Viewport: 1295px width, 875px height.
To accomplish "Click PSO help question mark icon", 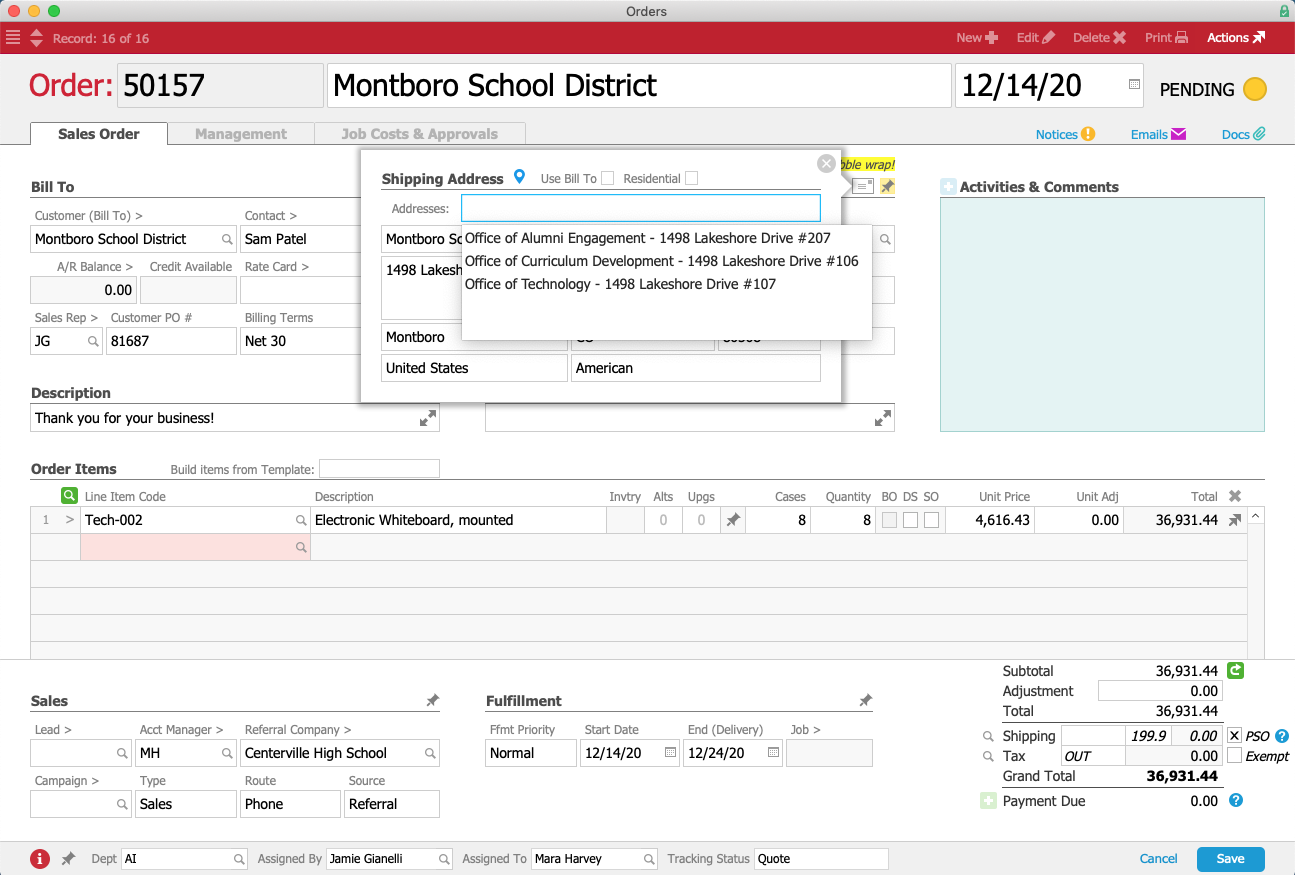I will [x=1281, y=736].
